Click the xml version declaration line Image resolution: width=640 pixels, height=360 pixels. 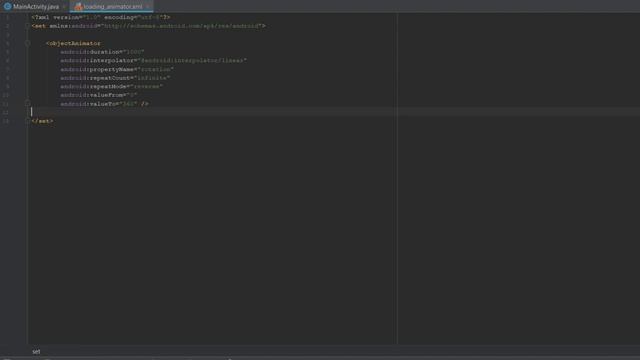point(101,18)
